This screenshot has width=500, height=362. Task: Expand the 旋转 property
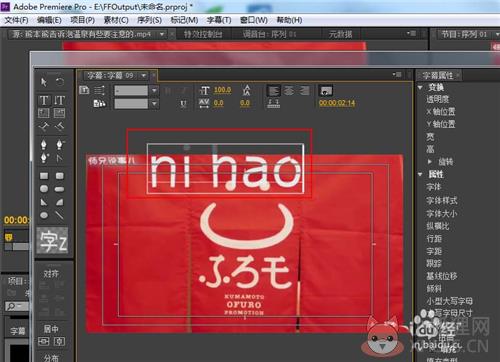click(x=430, y=162)
